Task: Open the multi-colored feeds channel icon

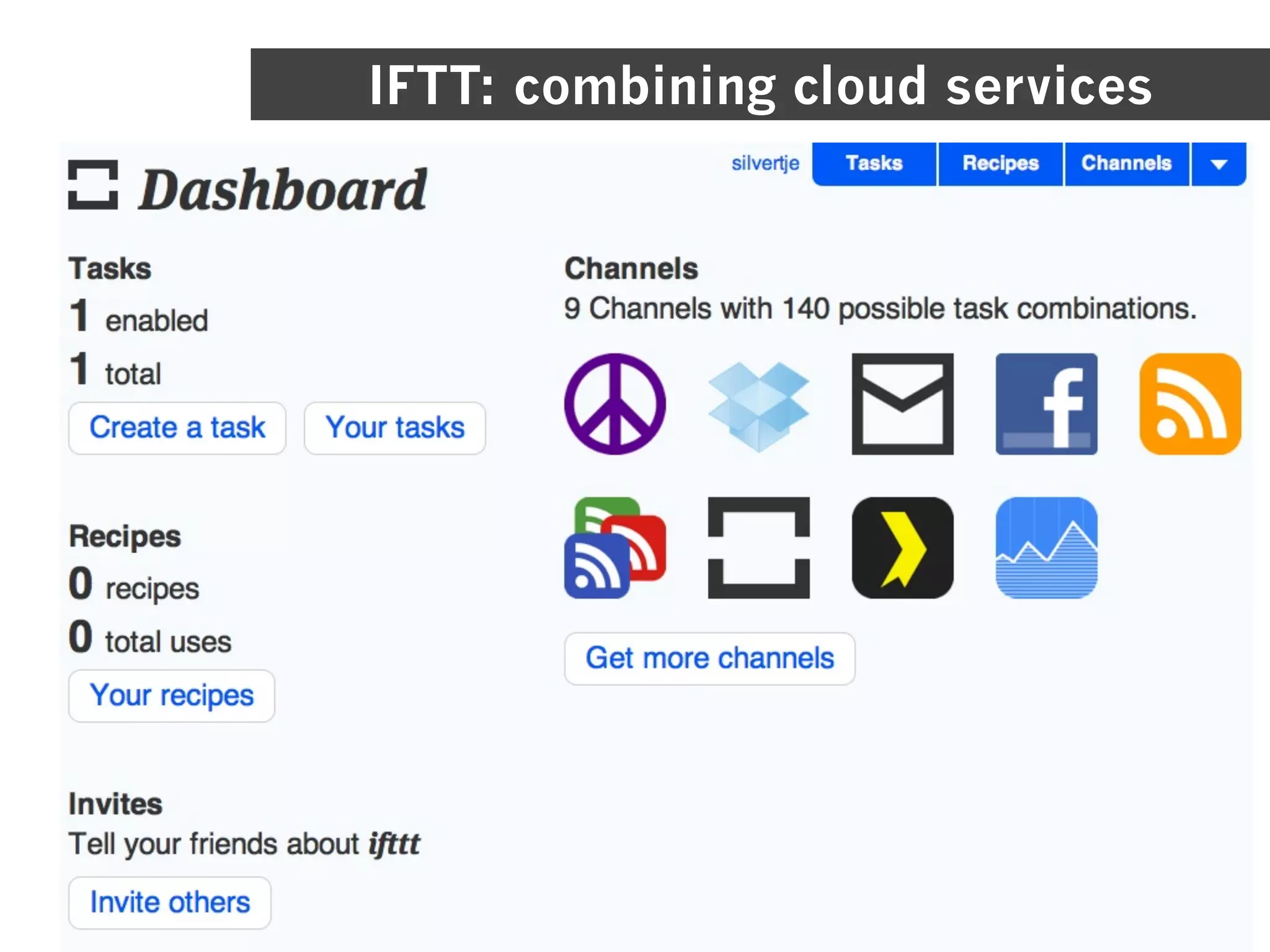Action: (x=615, y=548)
